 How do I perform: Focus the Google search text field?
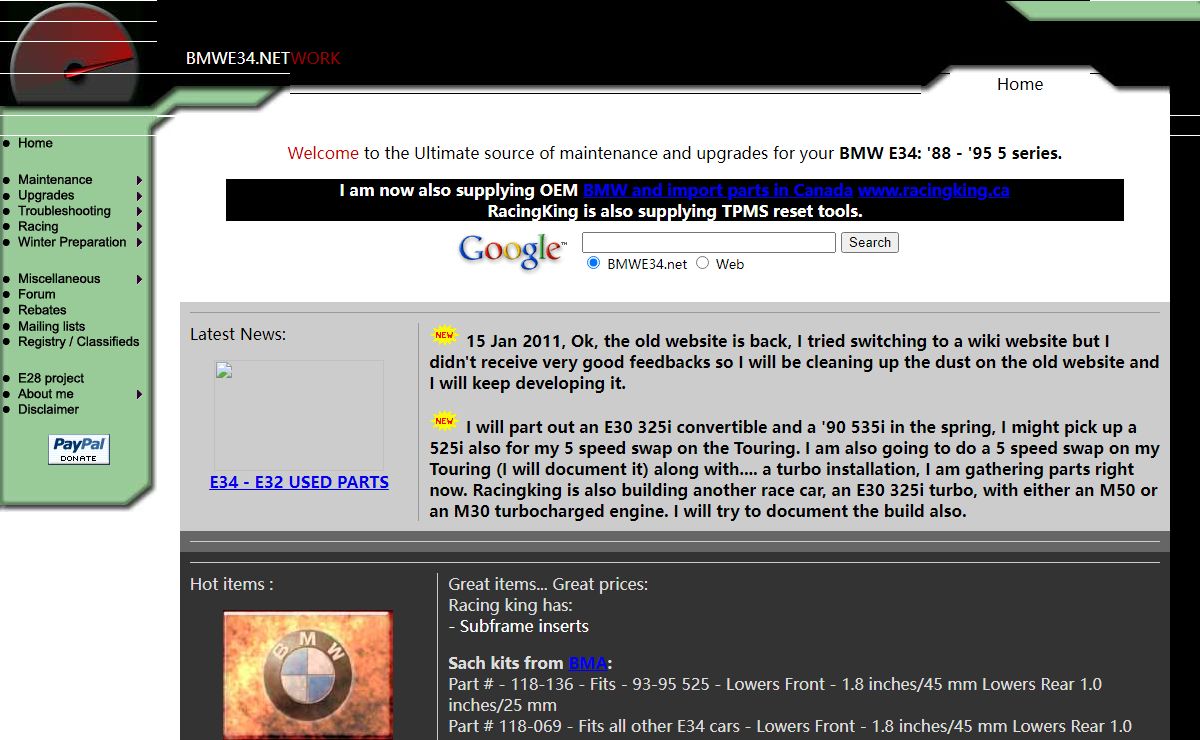tap(709, 242)
